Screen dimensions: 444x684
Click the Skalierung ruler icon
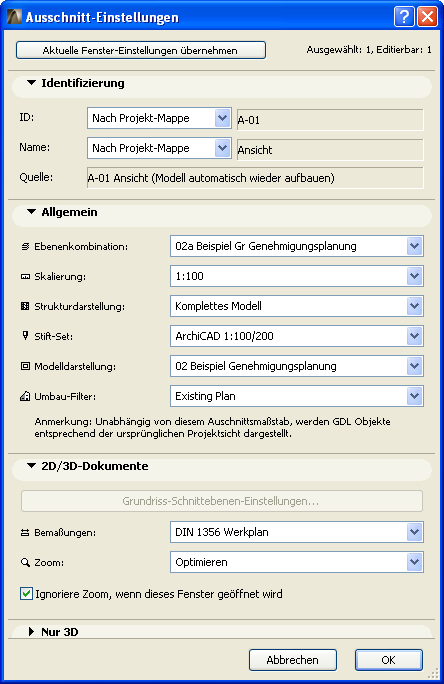pyautogui.click(x=25, y=277)
